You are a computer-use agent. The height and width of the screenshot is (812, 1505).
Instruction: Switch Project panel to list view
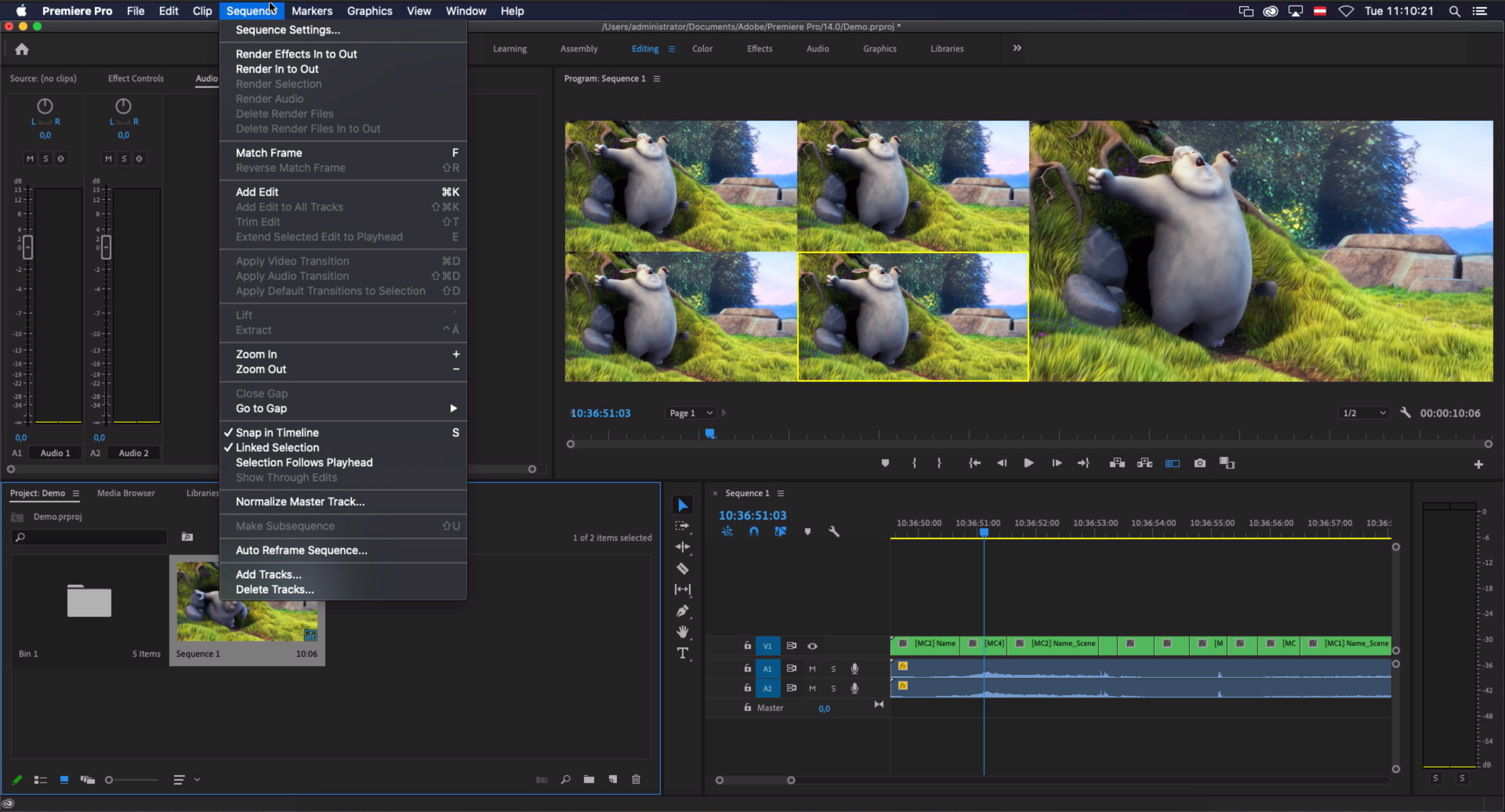40,780
